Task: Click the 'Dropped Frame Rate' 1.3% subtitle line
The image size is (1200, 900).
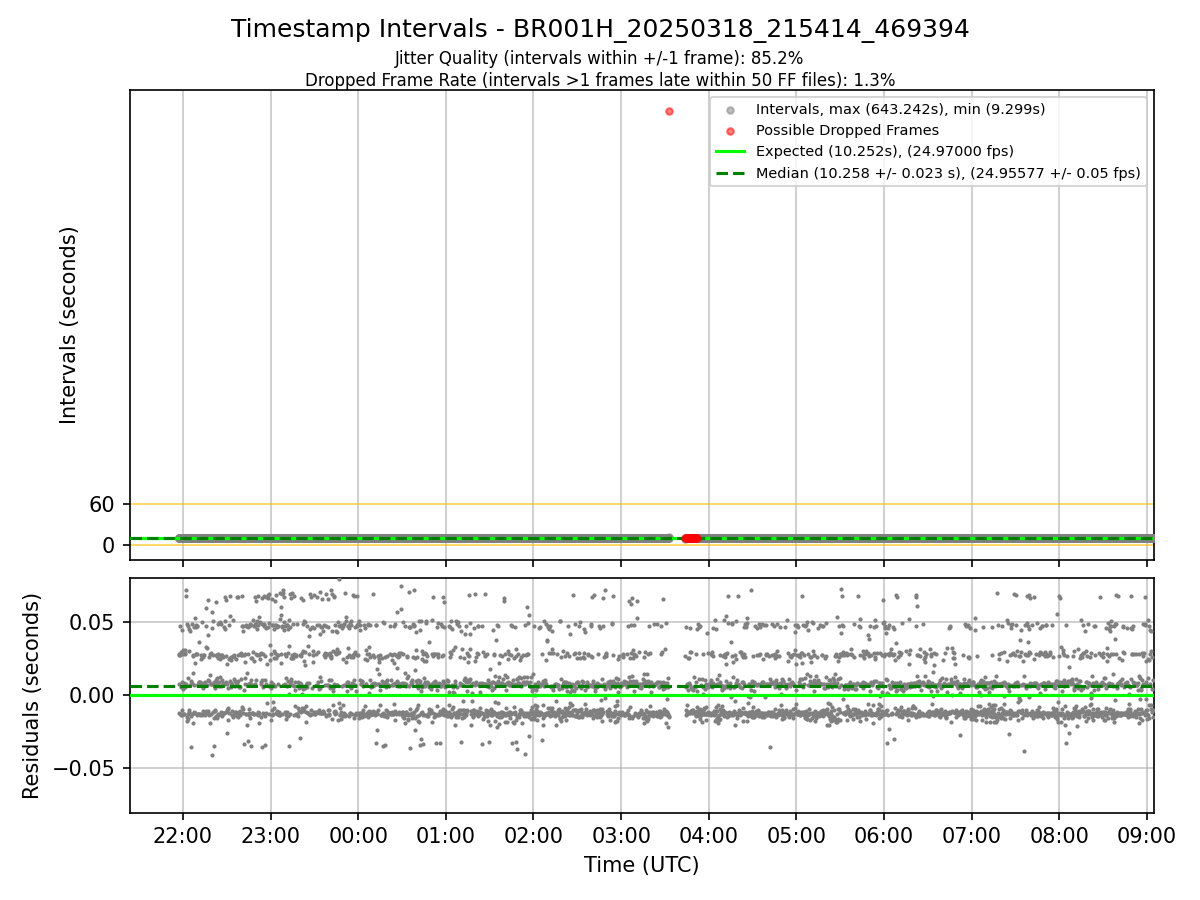Action: [x=600, y=80]
